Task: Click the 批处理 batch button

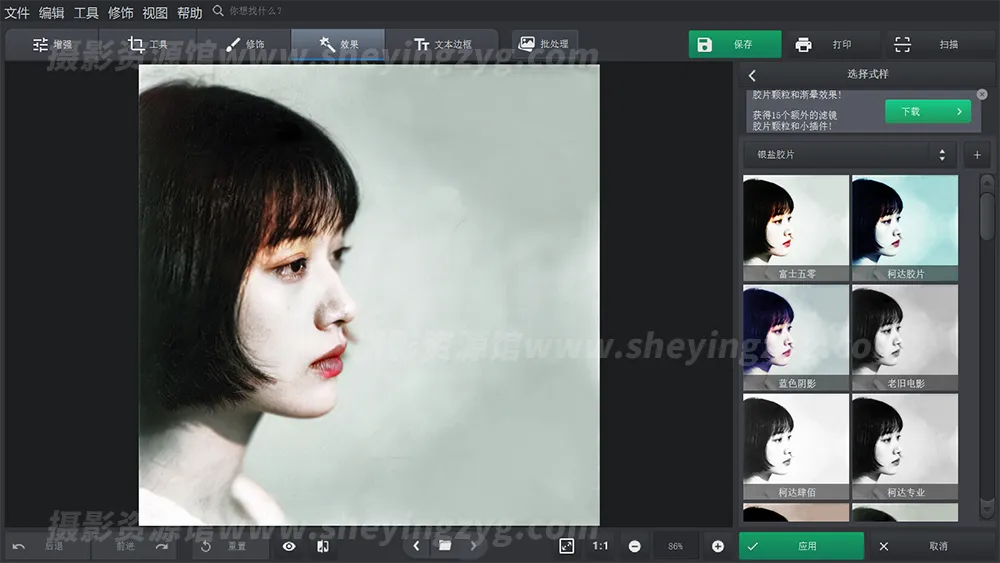Action: tap(544, 44)
